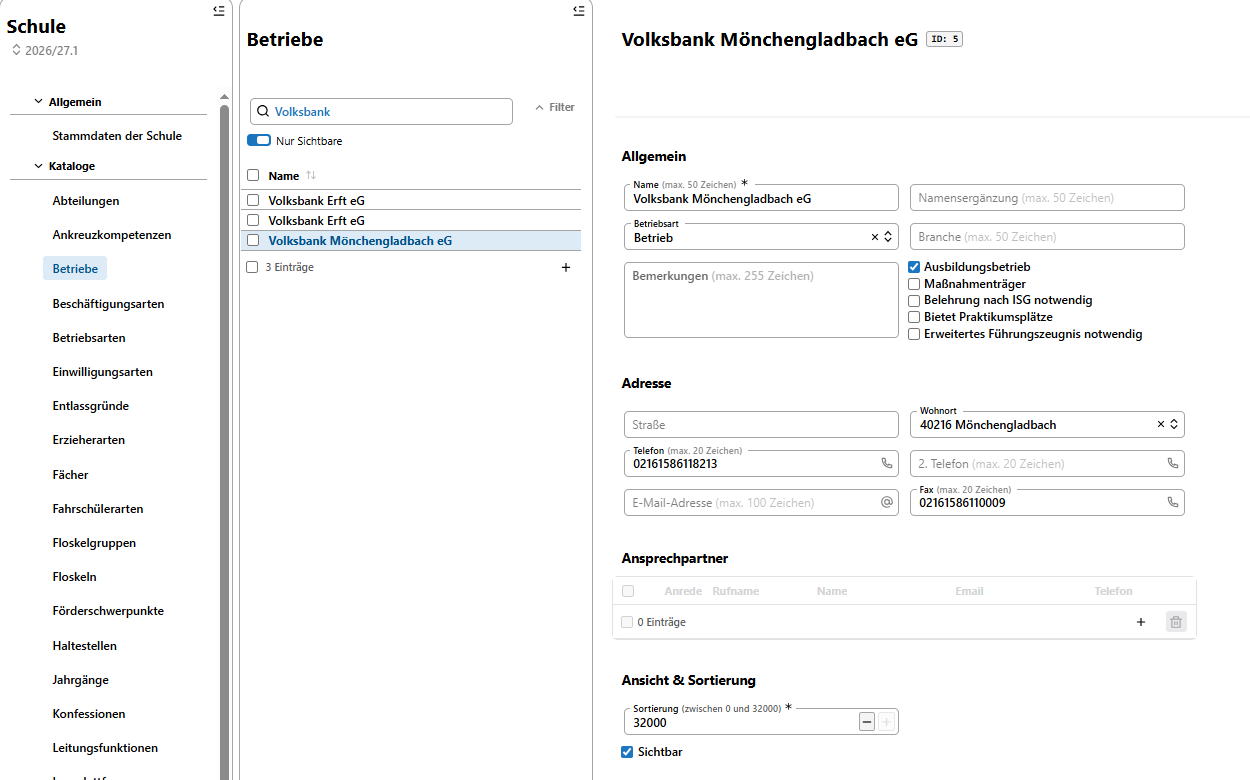Click the search magnifier icon

(264, 112)
